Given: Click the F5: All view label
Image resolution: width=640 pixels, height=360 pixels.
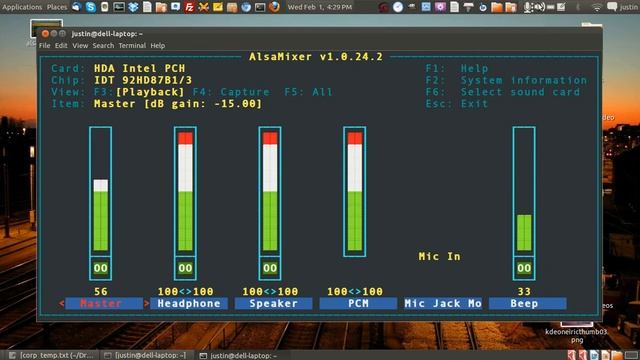Looking at the screenshot, I should tap(308, 92).
